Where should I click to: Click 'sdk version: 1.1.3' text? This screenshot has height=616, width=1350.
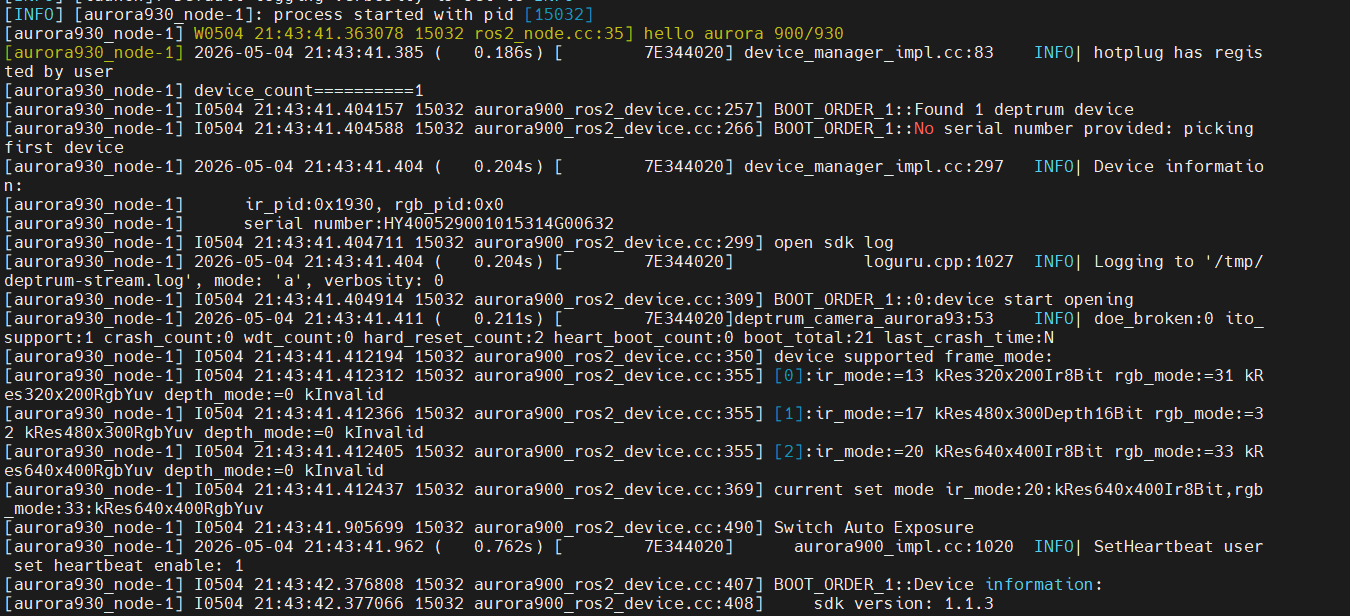tap(904, 603)
